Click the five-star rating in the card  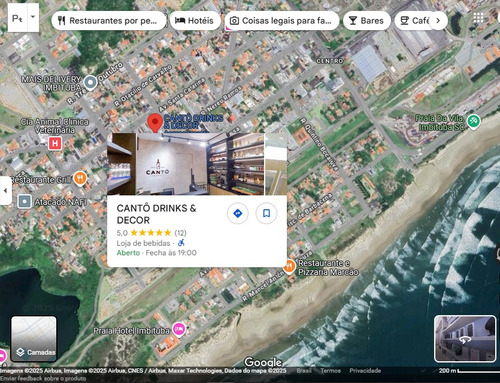(151, 233)
